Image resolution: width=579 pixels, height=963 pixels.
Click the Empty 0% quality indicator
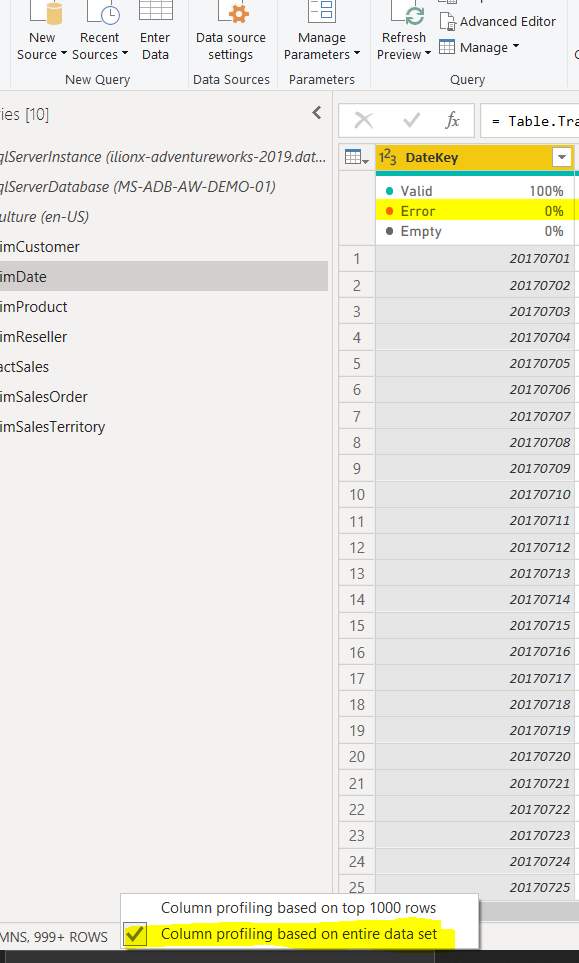(475, 232)
